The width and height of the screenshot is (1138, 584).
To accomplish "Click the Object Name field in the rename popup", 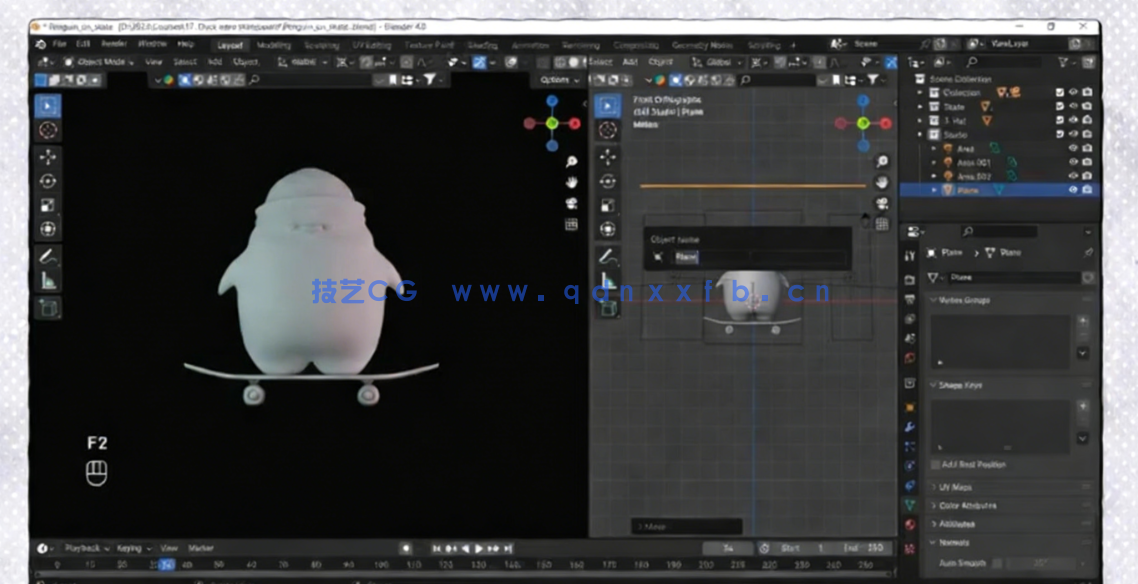I will coord(755,256).
